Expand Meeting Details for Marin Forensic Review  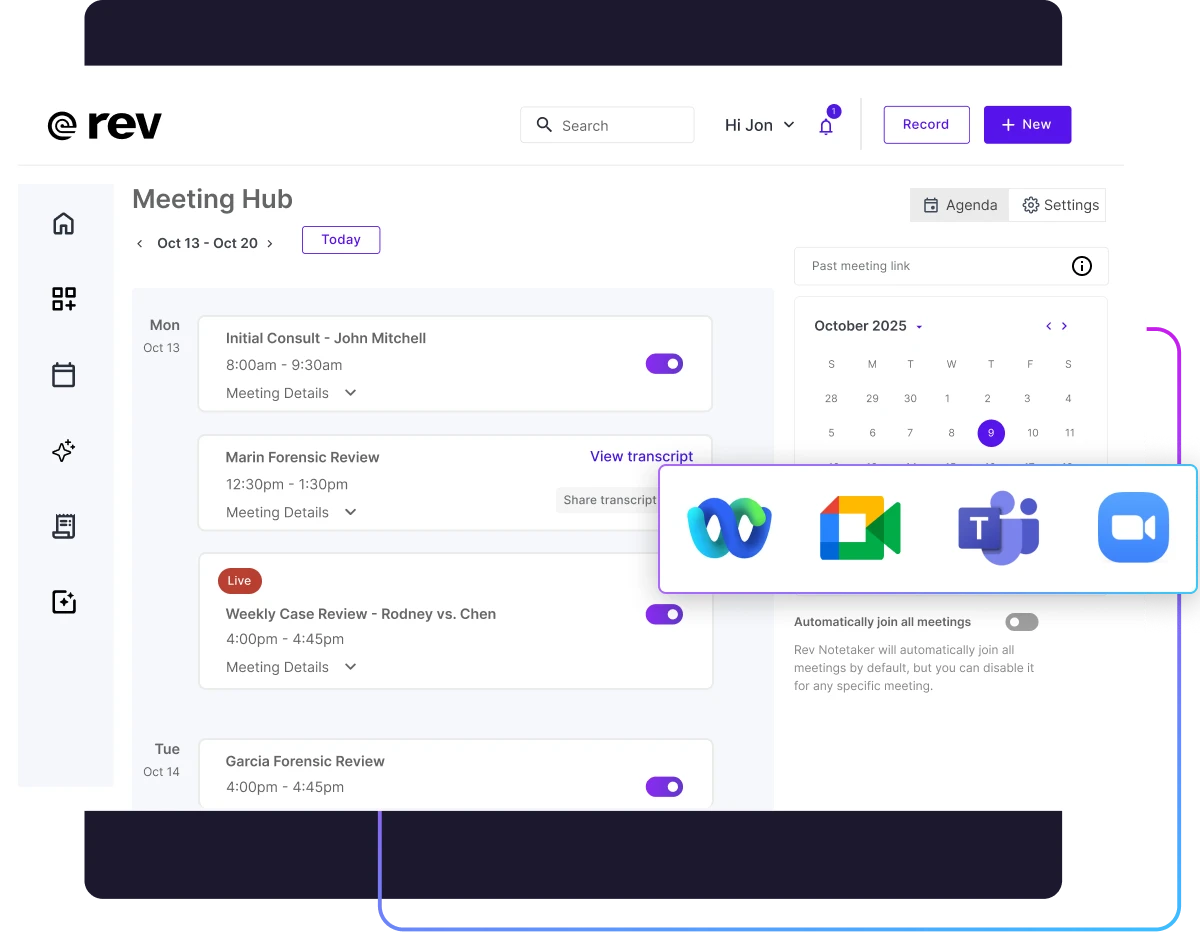click(x=291, y=512)
